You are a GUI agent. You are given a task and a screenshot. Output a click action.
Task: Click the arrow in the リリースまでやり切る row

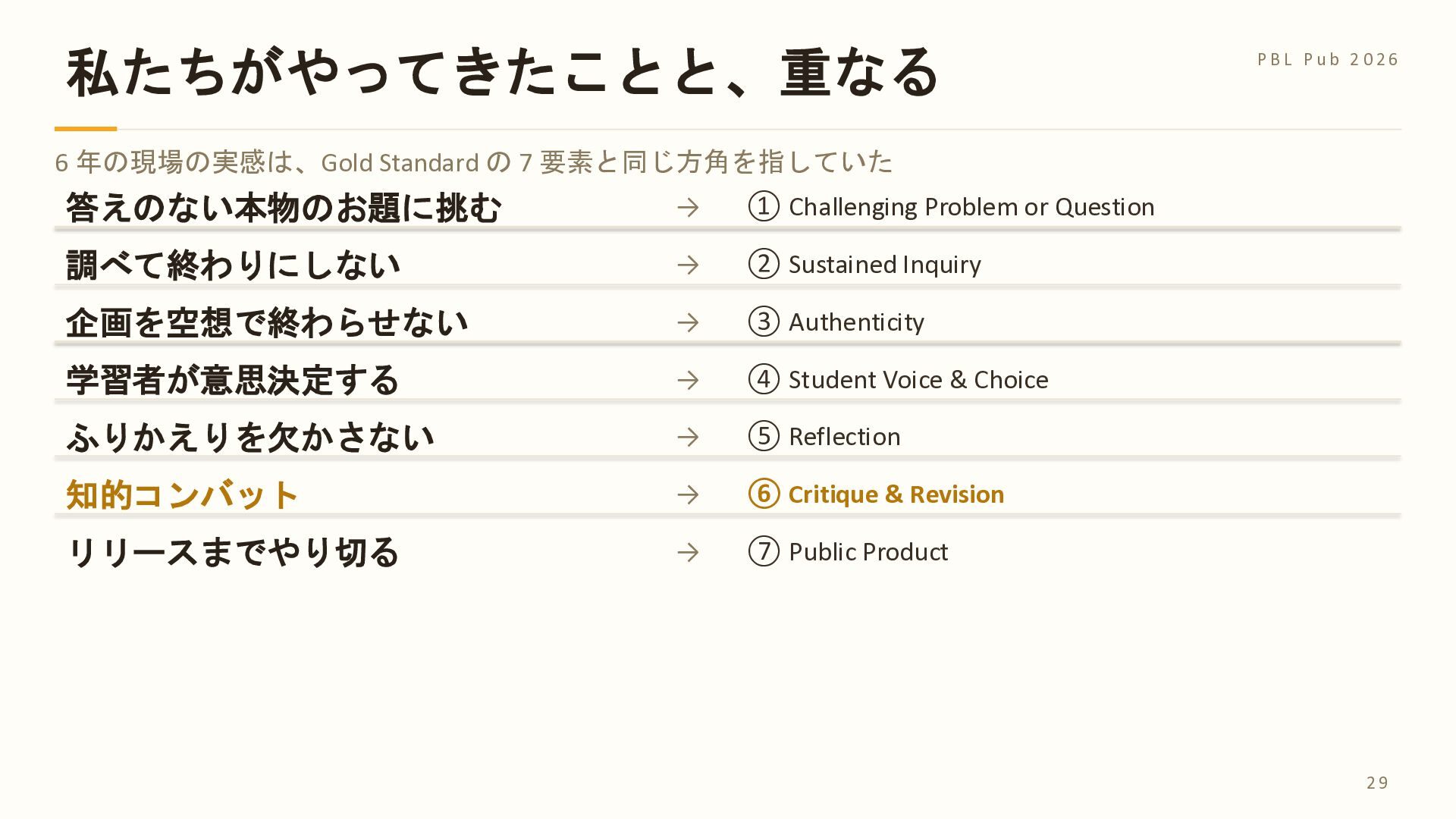click(x=688, y=552)
